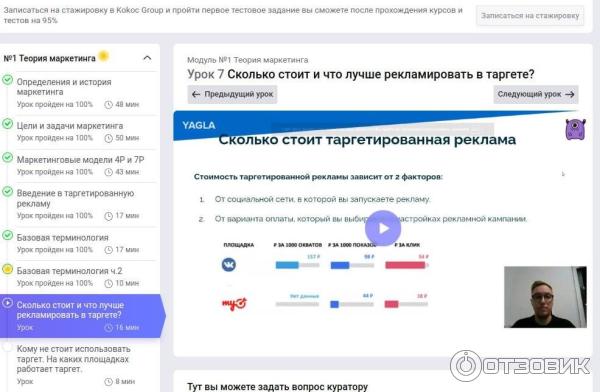This screenshot has height=392, width=600.
Task: Click clock icon next to 43 мин
Action: click(x=108, y=172)
